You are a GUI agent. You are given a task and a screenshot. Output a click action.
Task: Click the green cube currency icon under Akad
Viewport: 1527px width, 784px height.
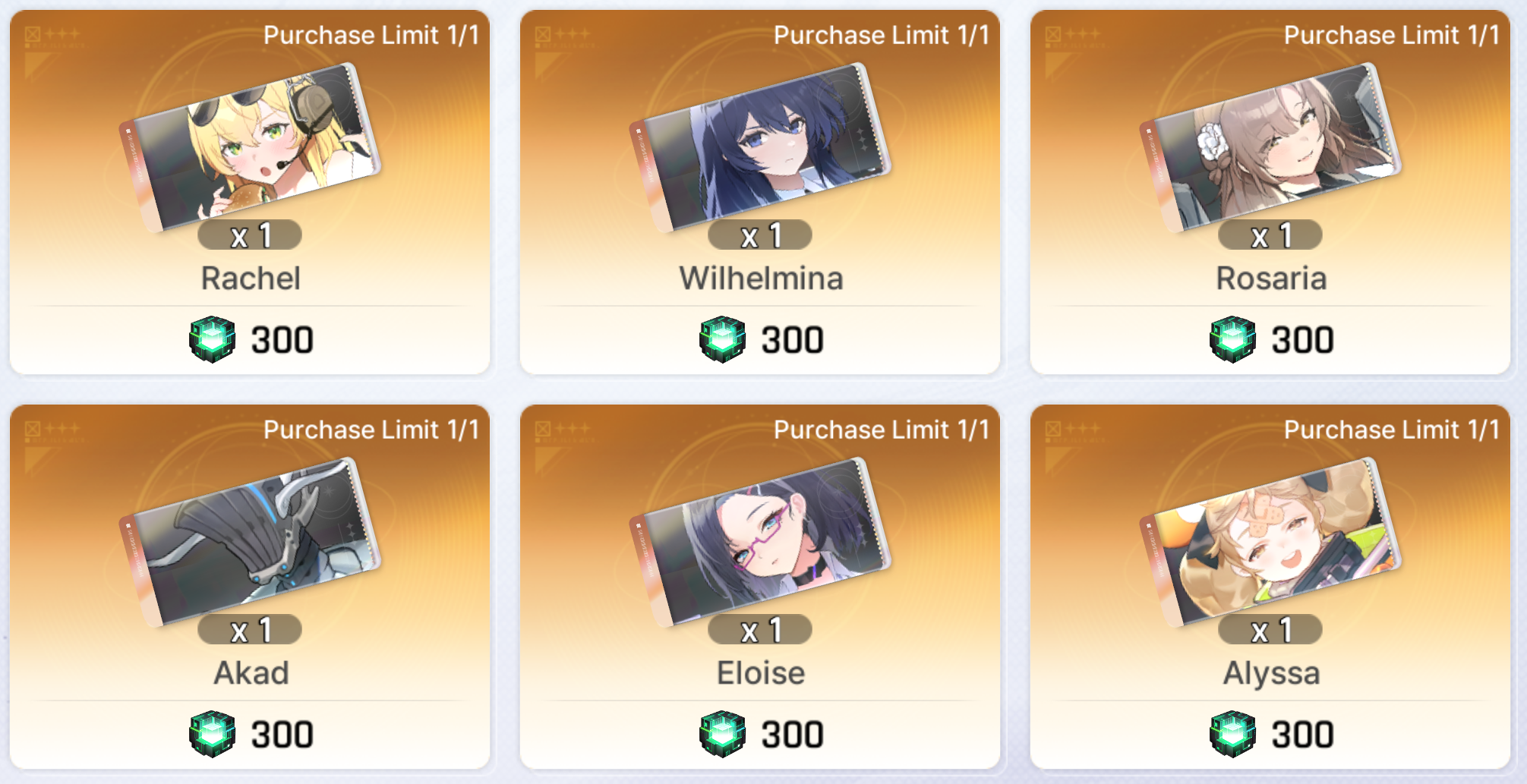[212, 734]
